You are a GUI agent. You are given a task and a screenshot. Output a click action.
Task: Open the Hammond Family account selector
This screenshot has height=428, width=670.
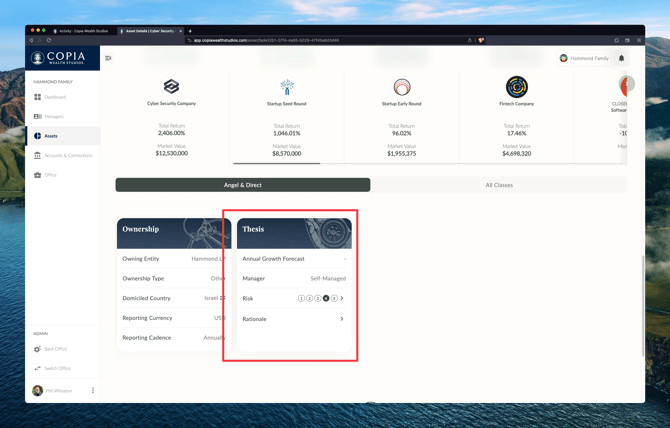tap(585, 58)
